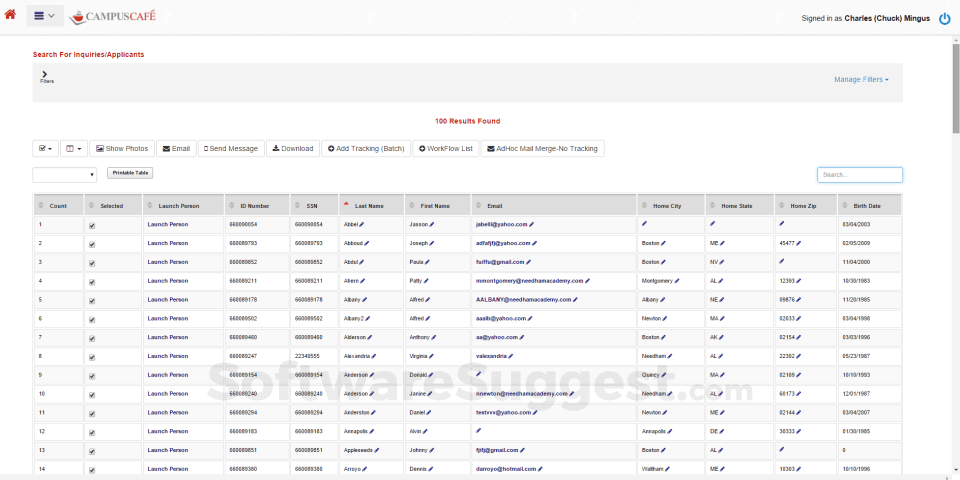Select SSN value 22349555

click(x=307, y=356)
